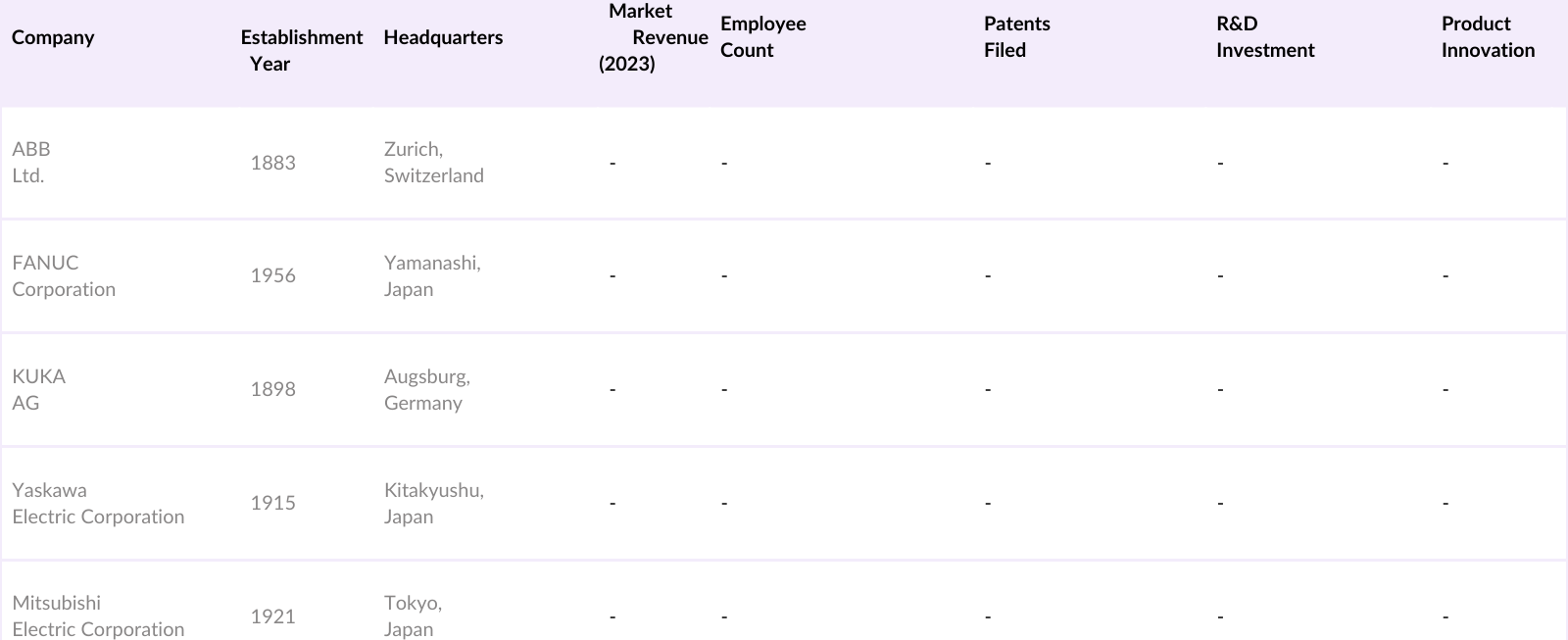Select the ABB Ltd. company cell
This screenshot has width=1568, height=640.
31,163
